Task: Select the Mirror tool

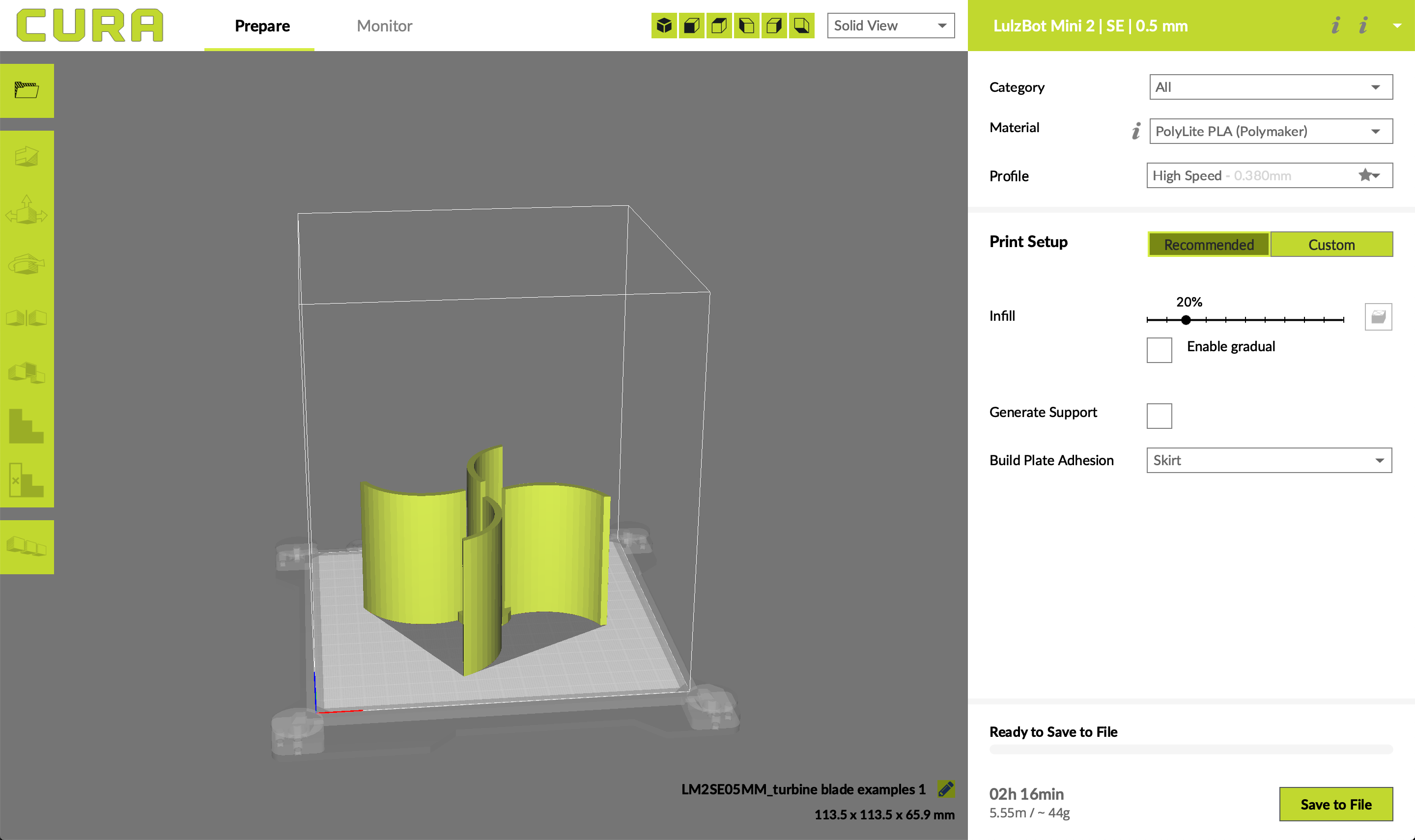Action: [27, 317]
